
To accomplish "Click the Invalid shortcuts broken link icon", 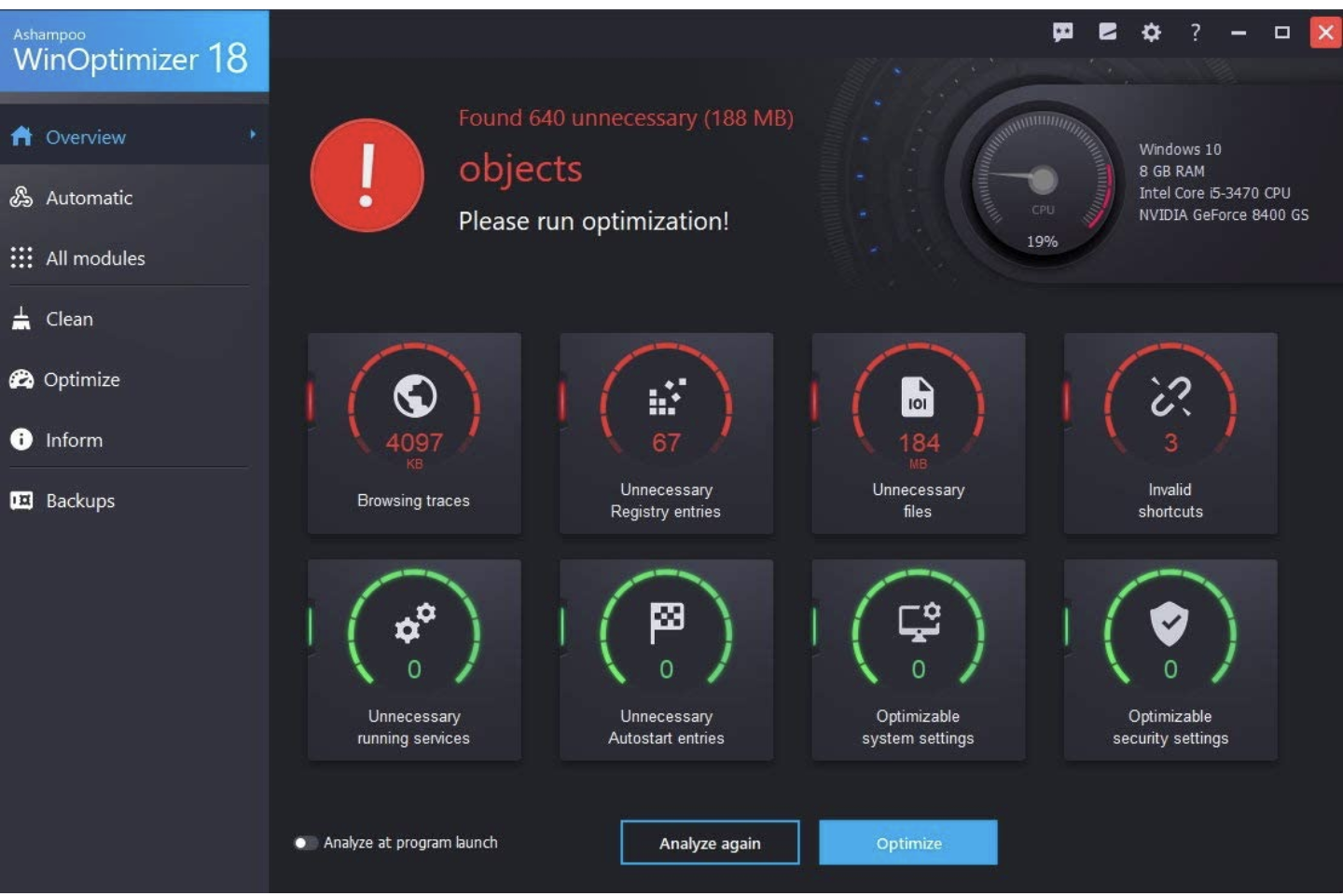I will tap(1170, 396).
